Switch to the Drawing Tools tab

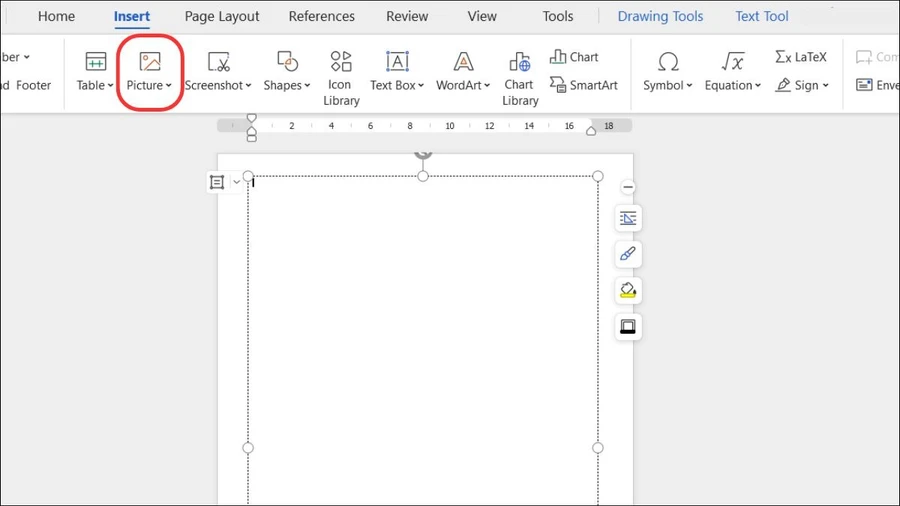pos(660,16)
